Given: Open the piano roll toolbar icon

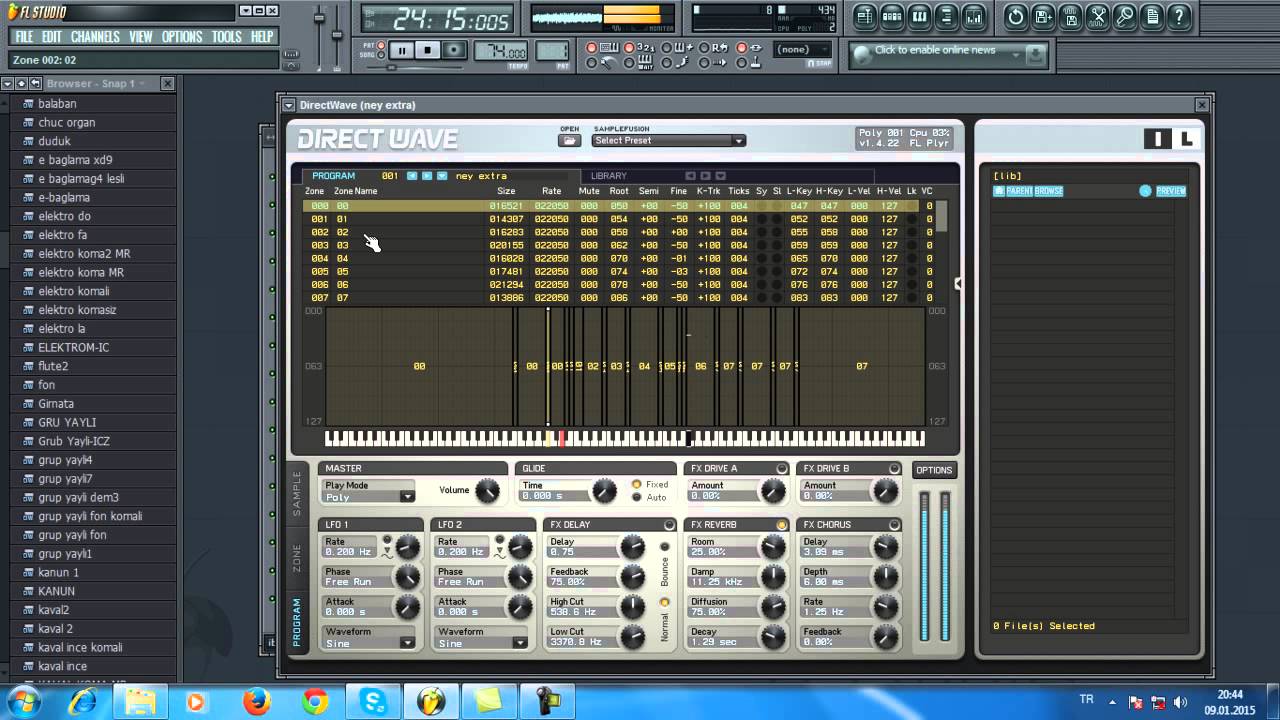Looking at the screenshot, I should [919, 16].
